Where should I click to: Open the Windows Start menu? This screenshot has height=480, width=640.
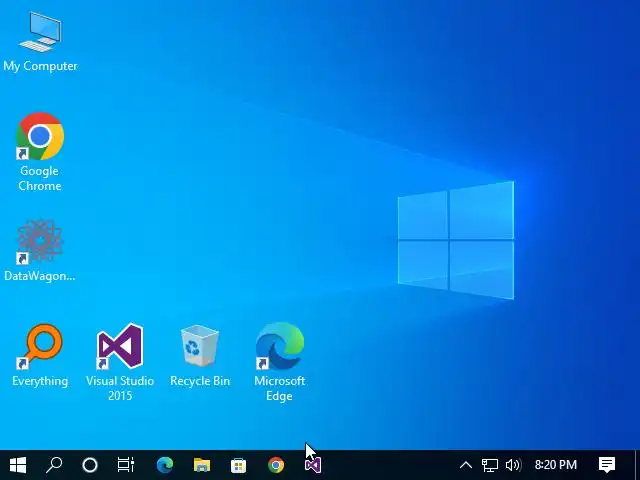(x=18, y=465)
